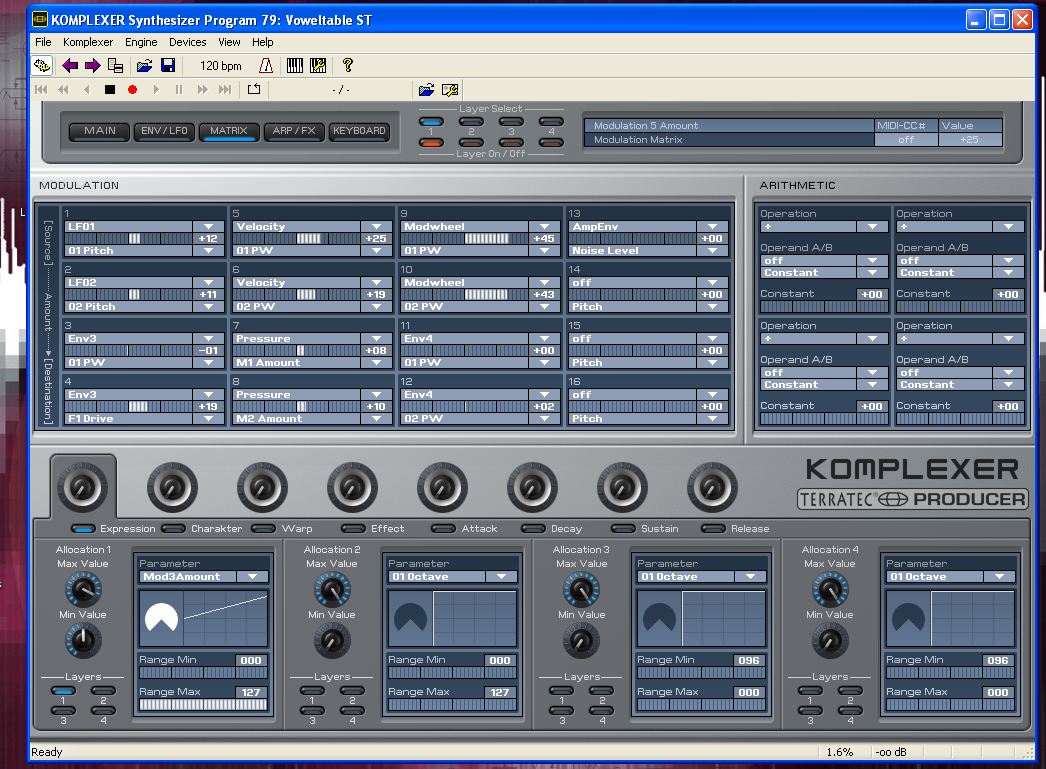
Task: Switch to the KEYBOARD page
Action: [359, 131]
